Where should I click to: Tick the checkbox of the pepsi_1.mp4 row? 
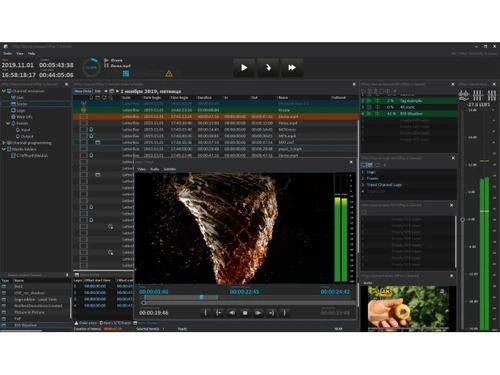tap(84, 149)
